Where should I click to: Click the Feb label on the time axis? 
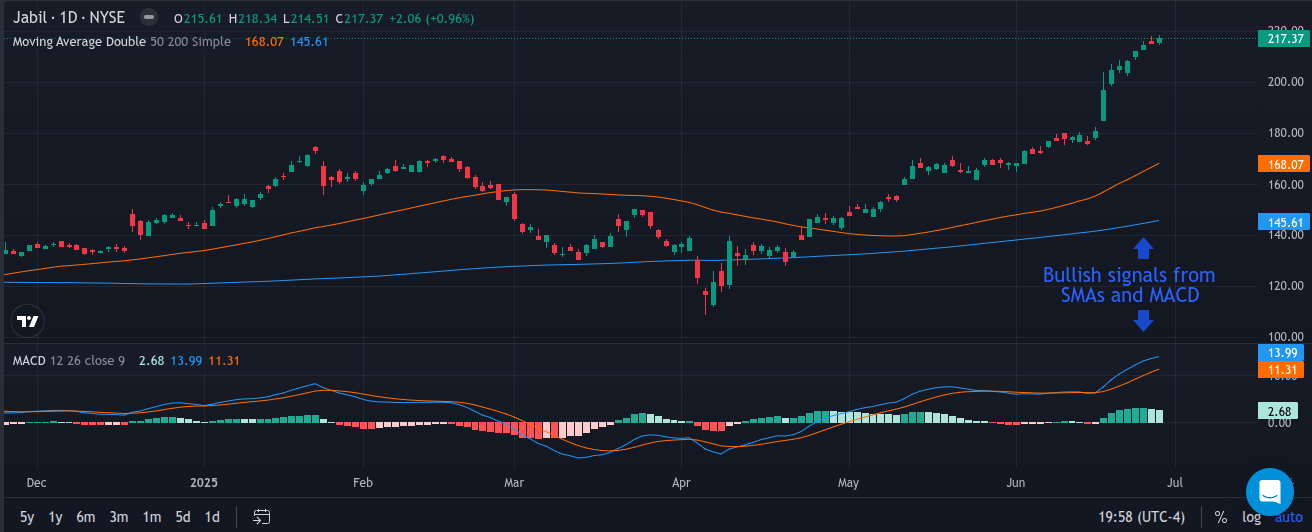coord(363,483)
